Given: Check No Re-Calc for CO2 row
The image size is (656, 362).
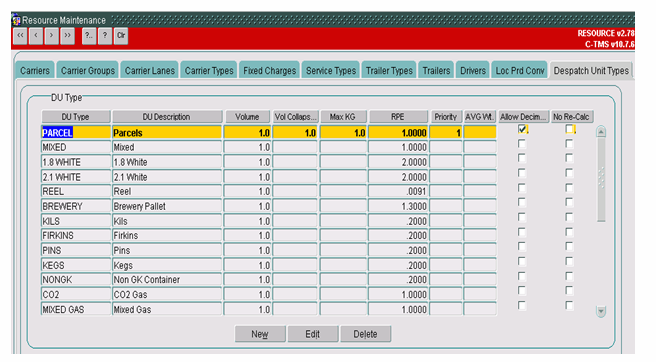Looking at the screenshot, I should pyautogui.click(x=569, y=290).
